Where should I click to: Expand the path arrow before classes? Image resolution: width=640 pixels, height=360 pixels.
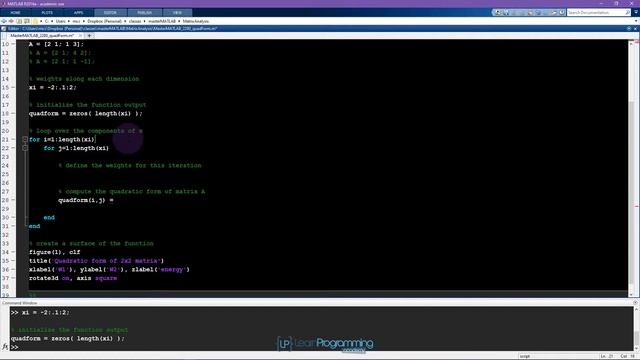125,21
